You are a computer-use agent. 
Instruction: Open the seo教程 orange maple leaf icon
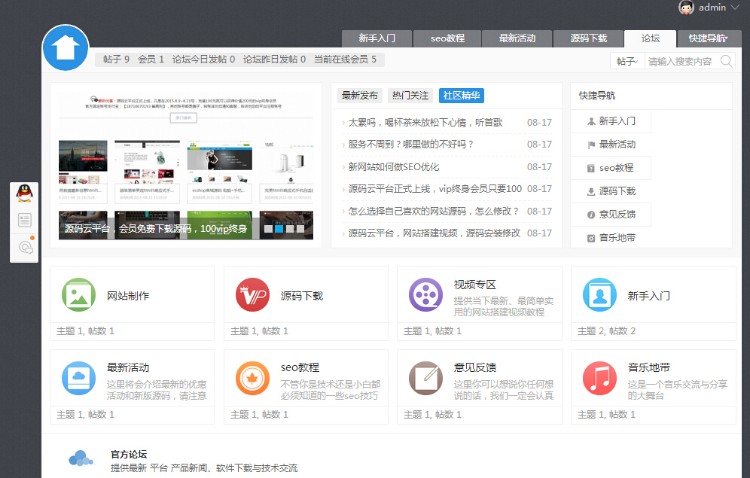tap(253, 378)
